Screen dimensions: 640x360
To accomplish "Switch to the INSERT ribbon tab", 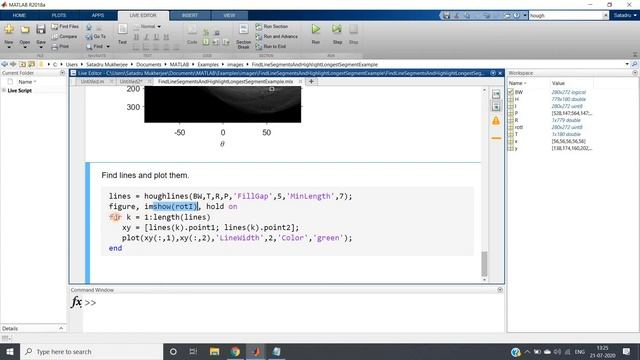I will click(190, 16).
